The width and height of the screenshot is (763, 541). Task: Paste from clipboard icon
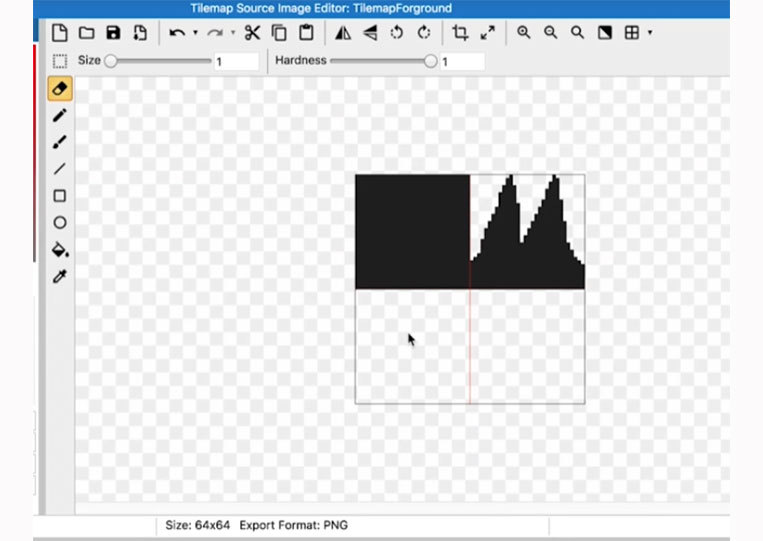pos(306,33)
